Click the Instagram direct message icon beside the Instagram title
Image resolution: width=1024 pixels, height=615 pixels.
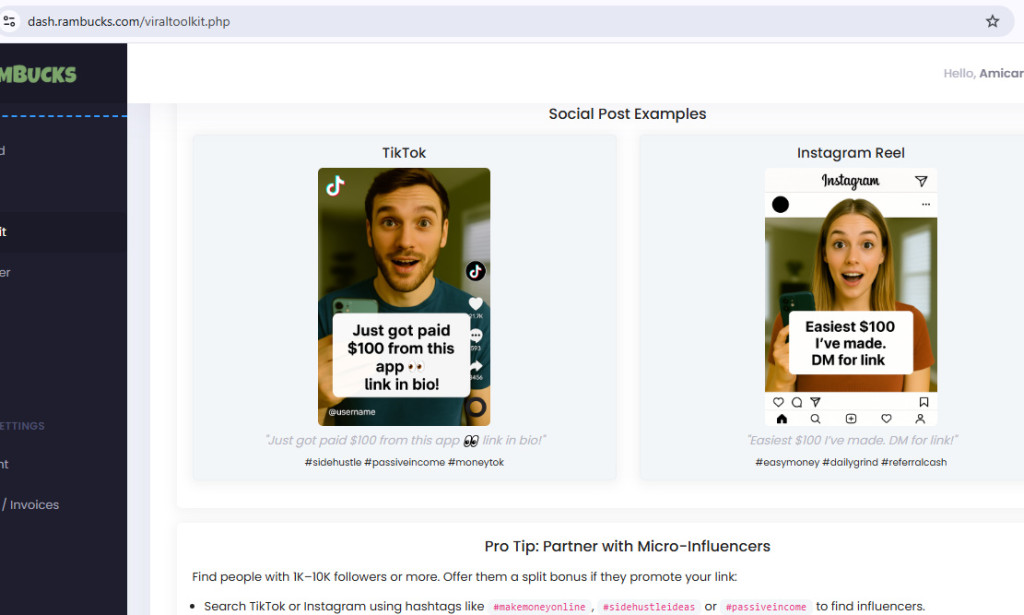click(921, 181)
